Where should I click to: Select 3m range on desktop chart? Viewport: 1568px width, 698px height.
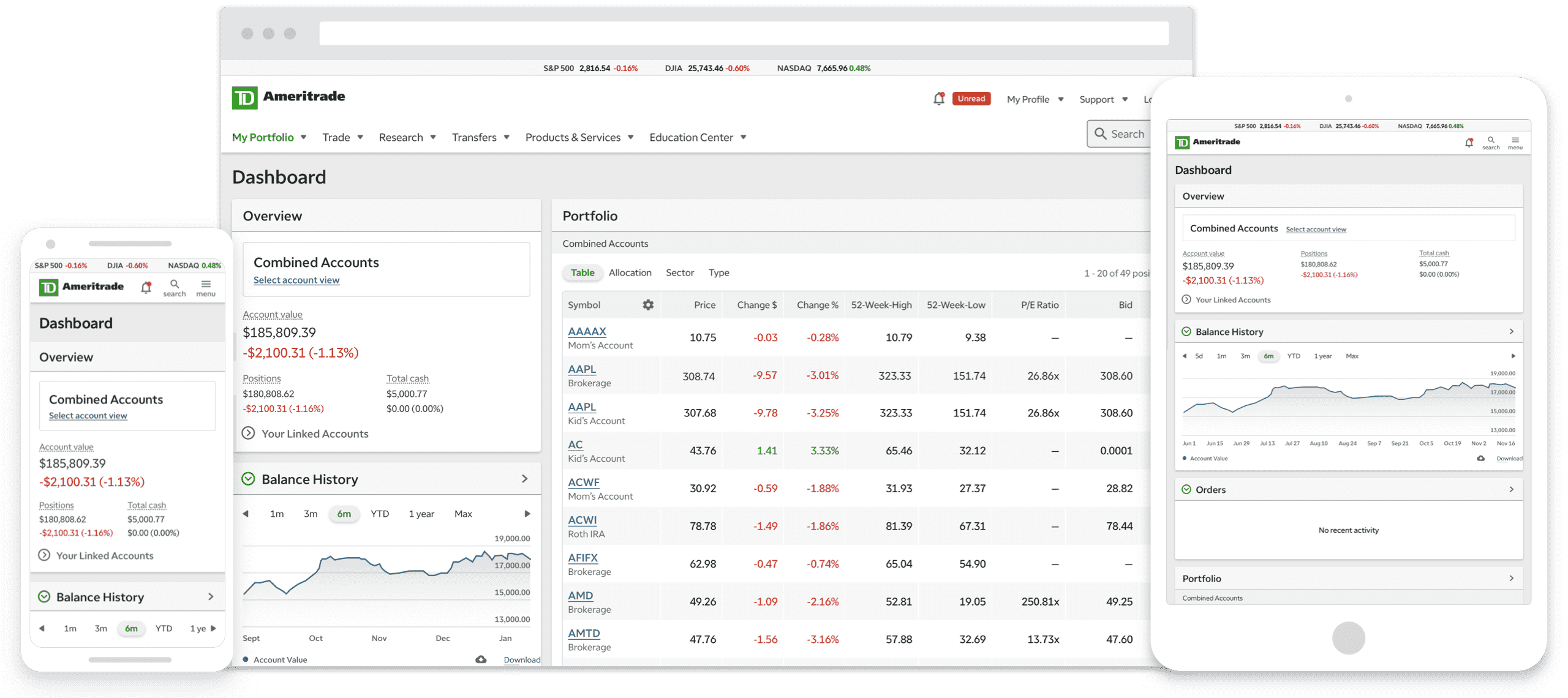(311, 514)
